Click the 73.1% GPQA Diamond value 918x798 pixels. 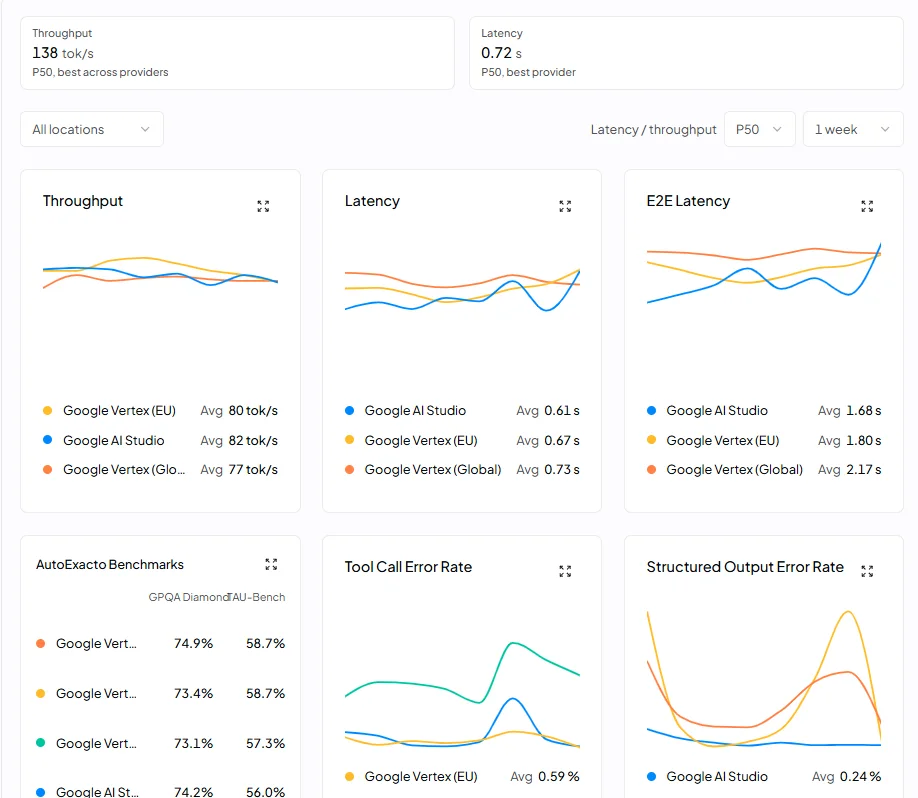193,744
